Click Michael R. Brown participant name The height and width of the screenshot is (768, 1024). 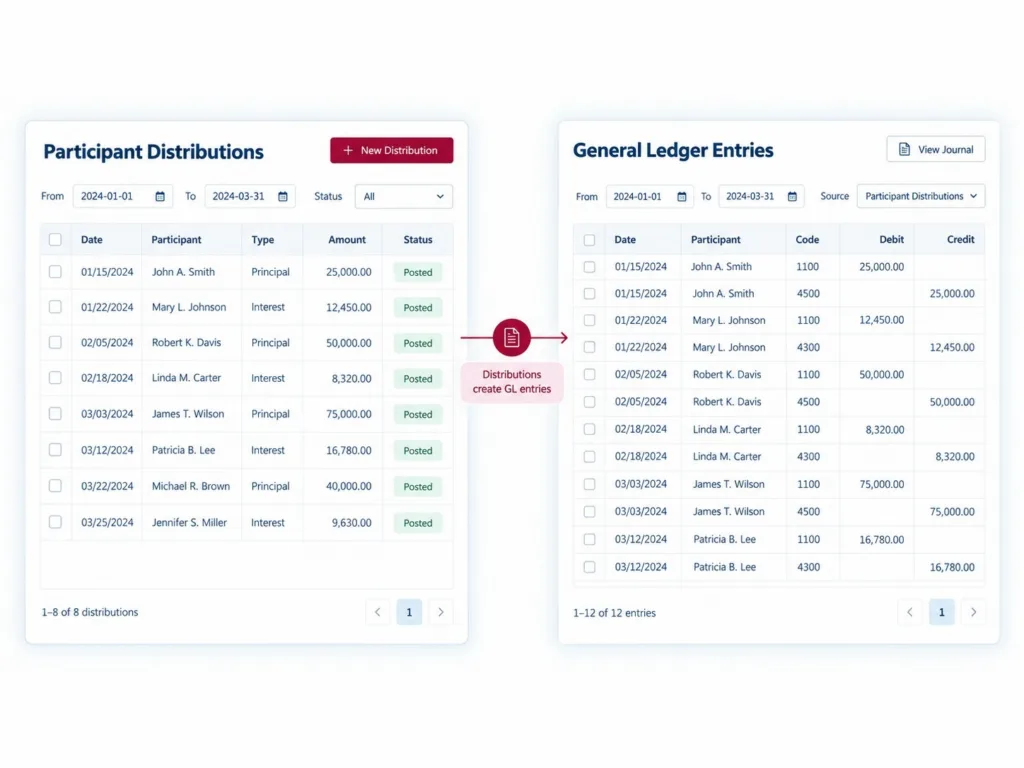pyautogui.click(x=191, y=486)
